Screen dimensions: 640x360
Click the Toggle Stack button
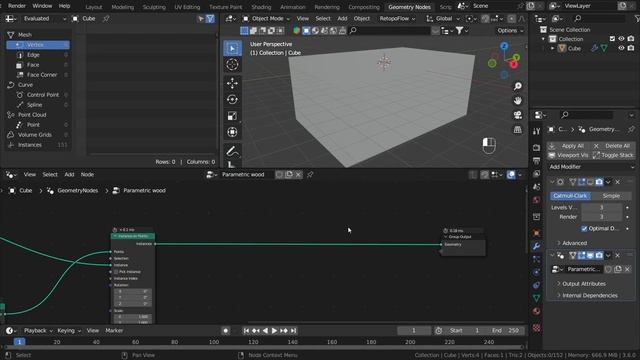tap(613, 156)
